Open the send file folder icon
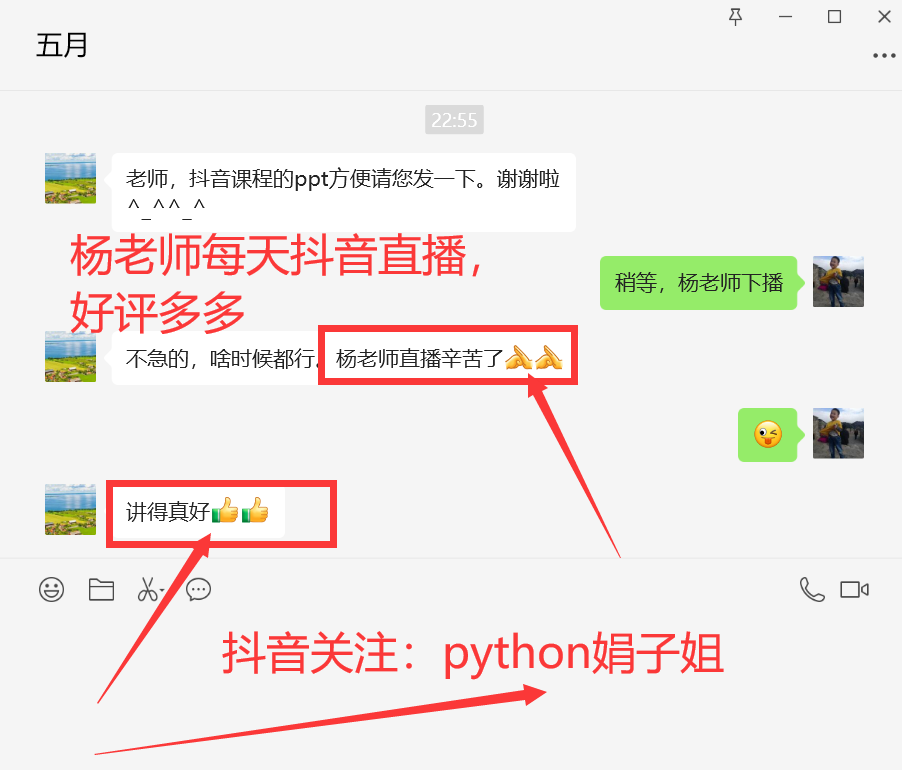Viewport: 902px width, 770px height. click(101, 589)
